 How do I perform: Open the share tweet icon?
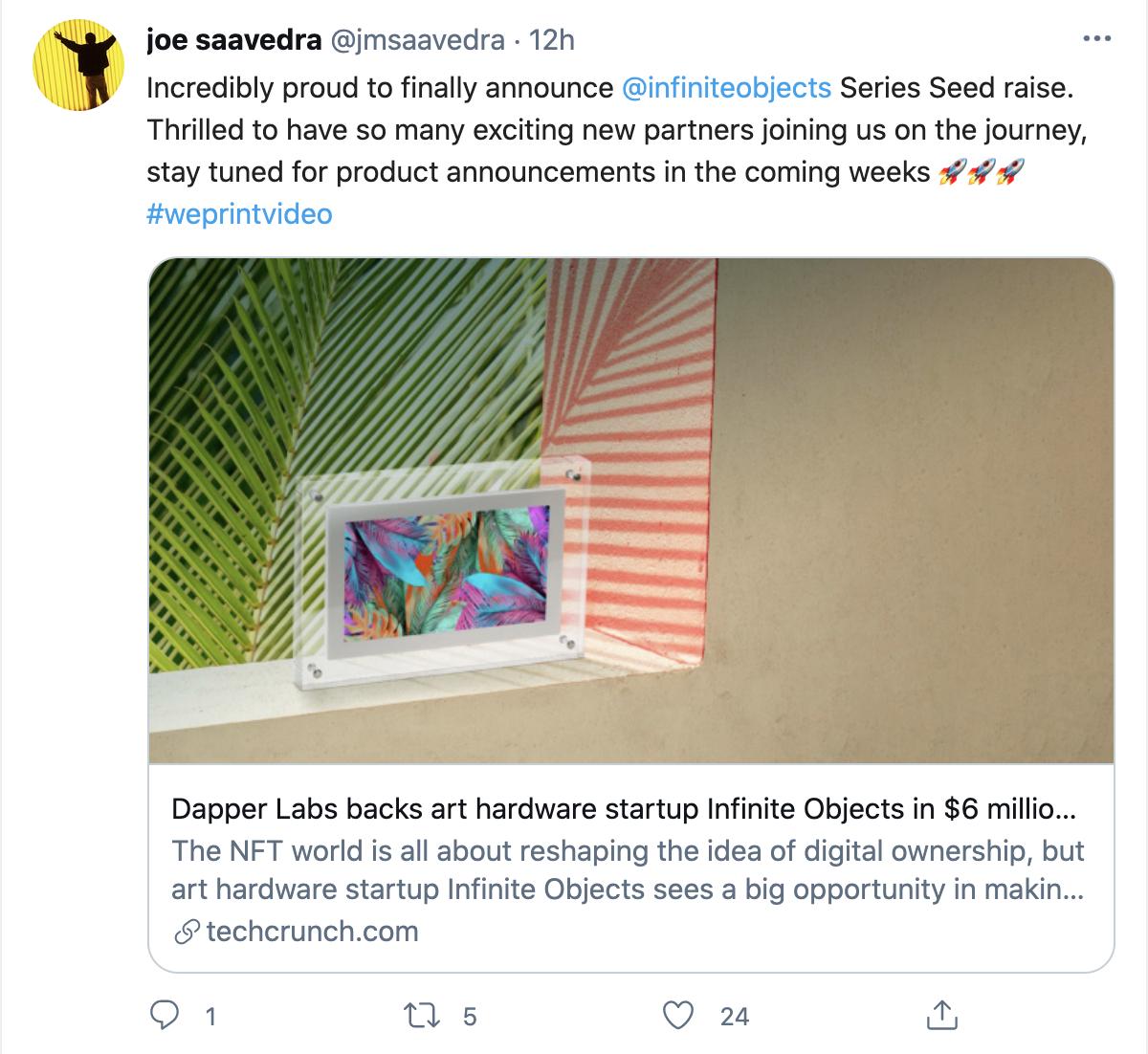(940, 1015)
